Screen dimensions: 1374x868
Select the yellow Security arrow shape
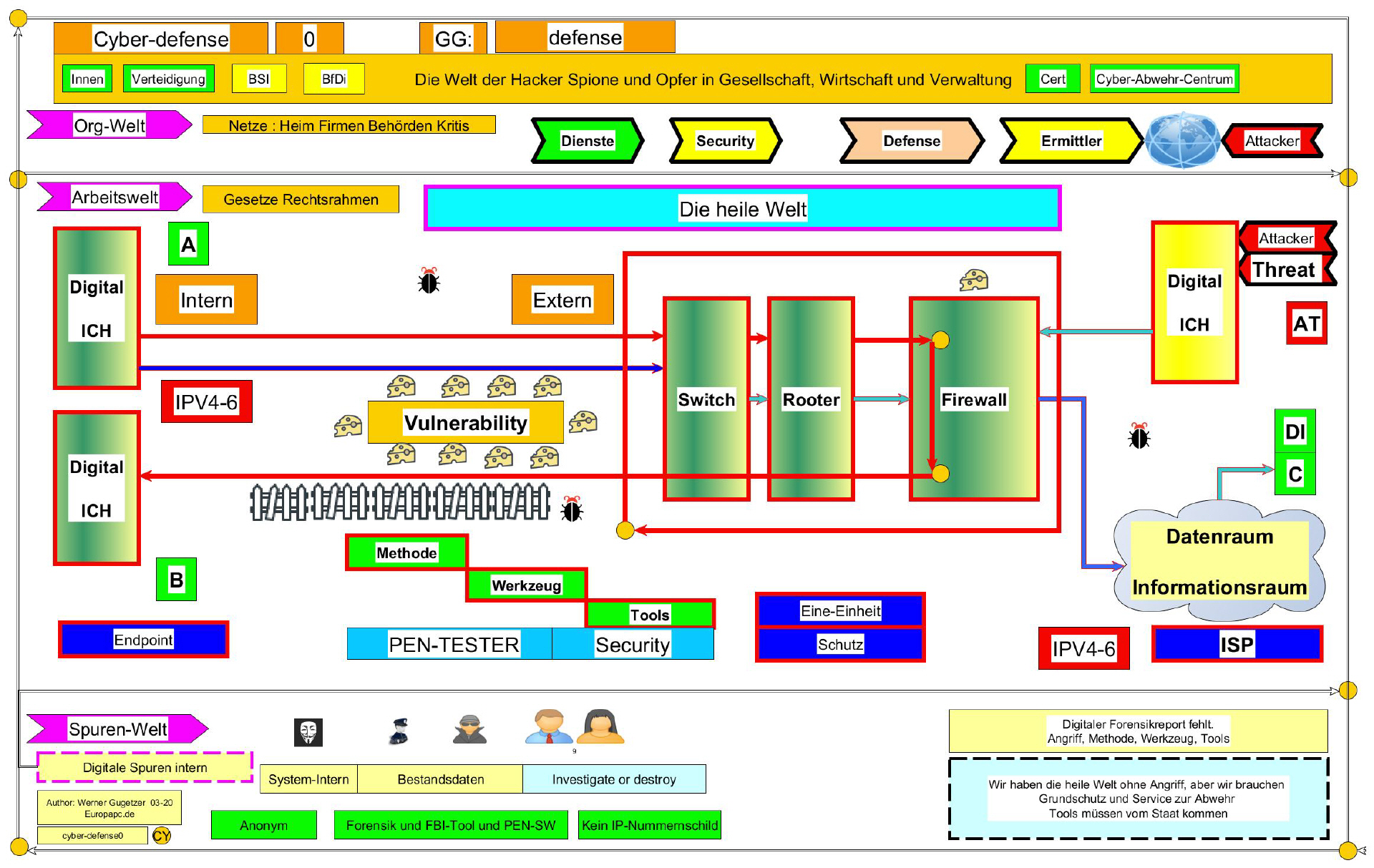pos(724,141)
